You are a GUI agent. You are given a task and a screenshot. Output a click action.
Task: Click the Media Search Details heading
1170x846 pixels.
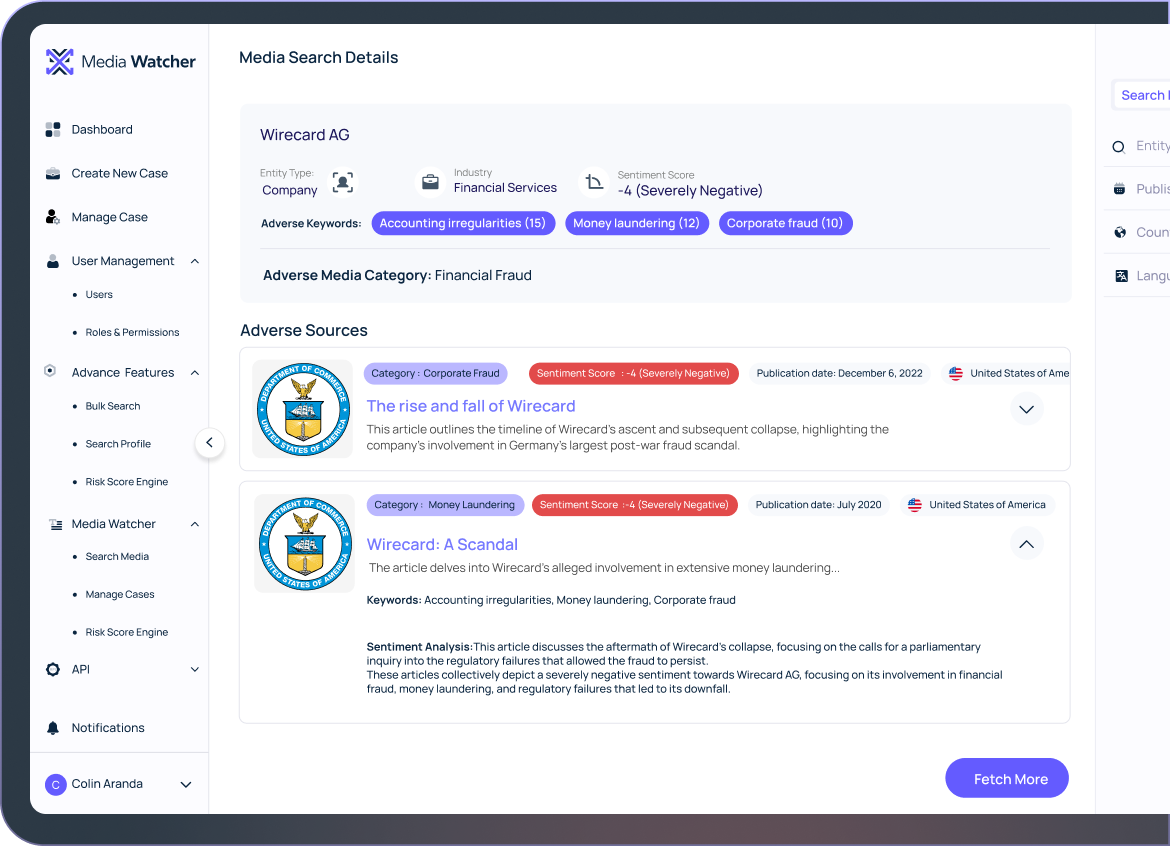tap(319, 57)
